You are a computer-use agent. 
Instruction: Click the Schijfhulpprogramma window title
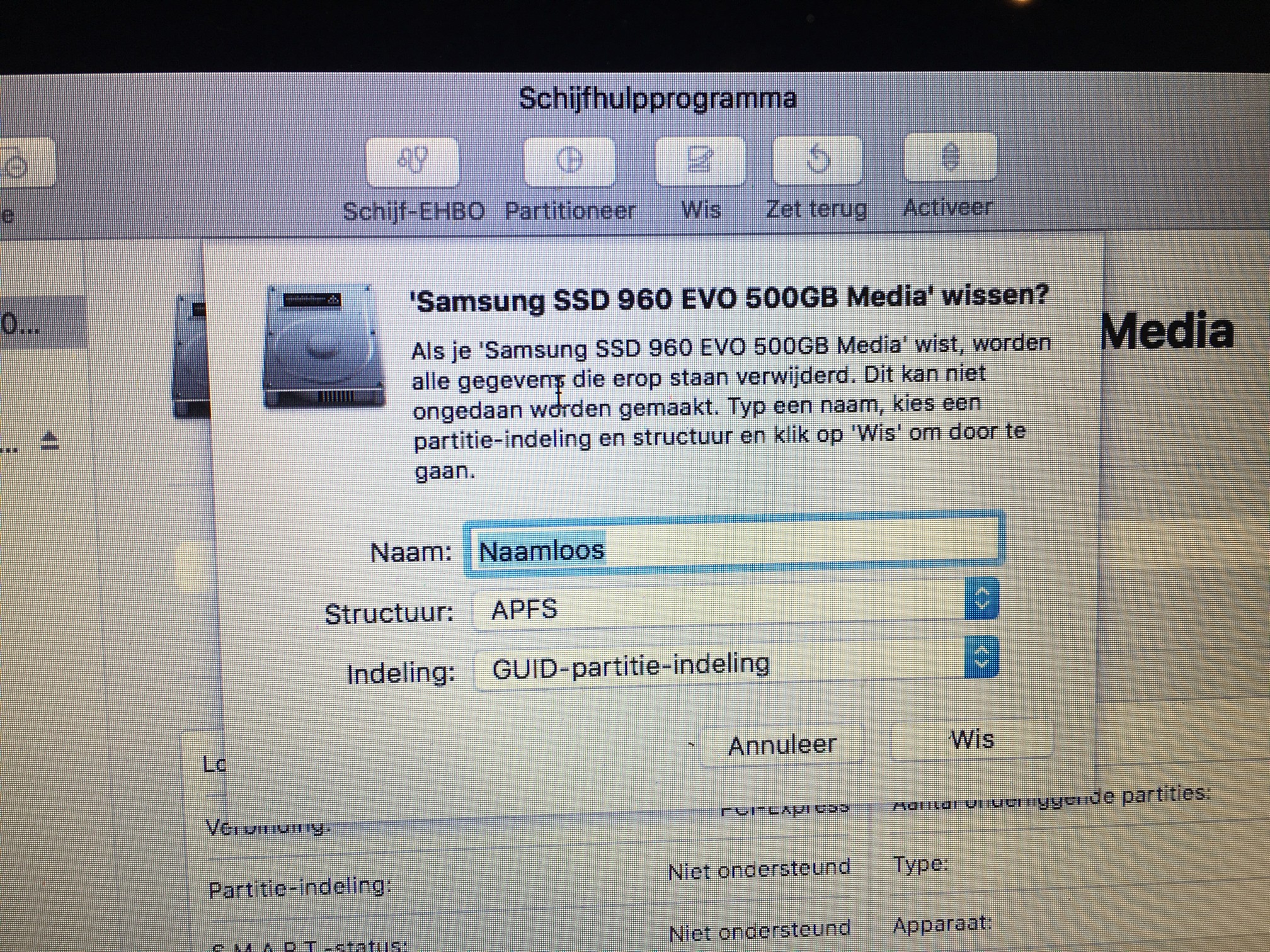tap(657, 99)
